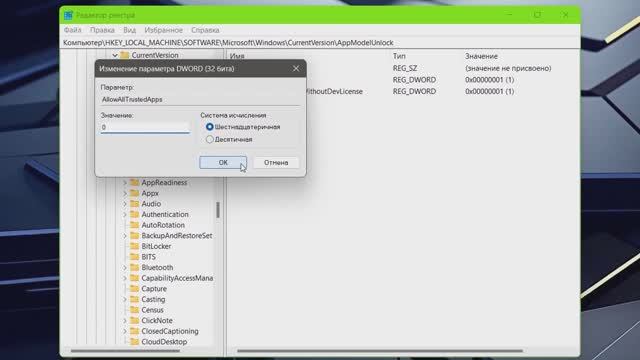Select the BITS tree label
Viewport: 640px width, 360px height.
point(149,257)
